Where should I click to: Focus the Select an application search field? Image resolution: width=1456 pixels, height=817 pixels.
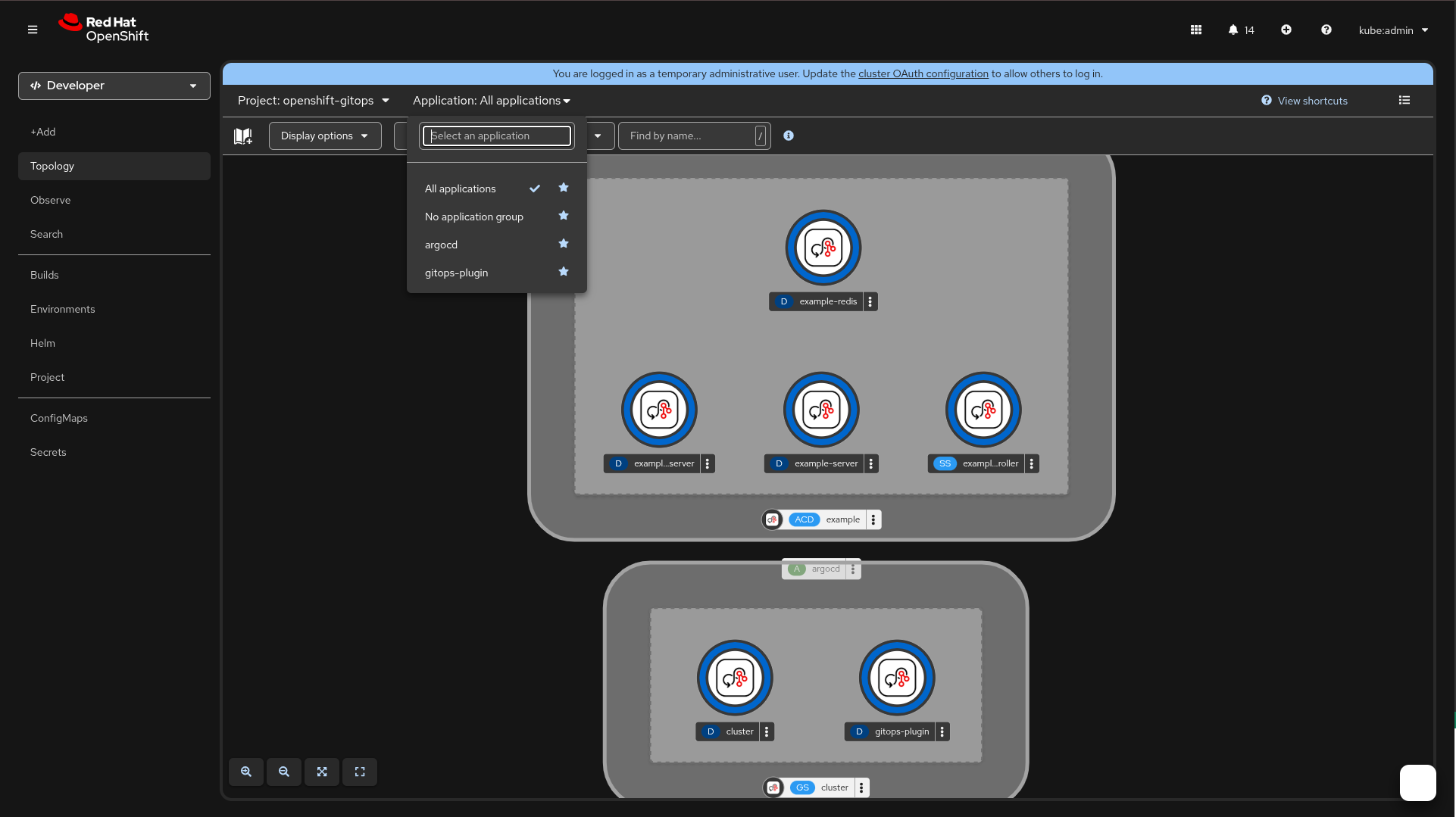pos(497,136)
